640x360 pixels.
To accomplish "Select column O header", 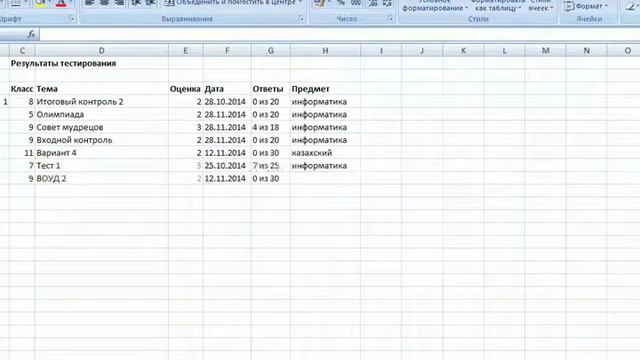I will 624,51.
